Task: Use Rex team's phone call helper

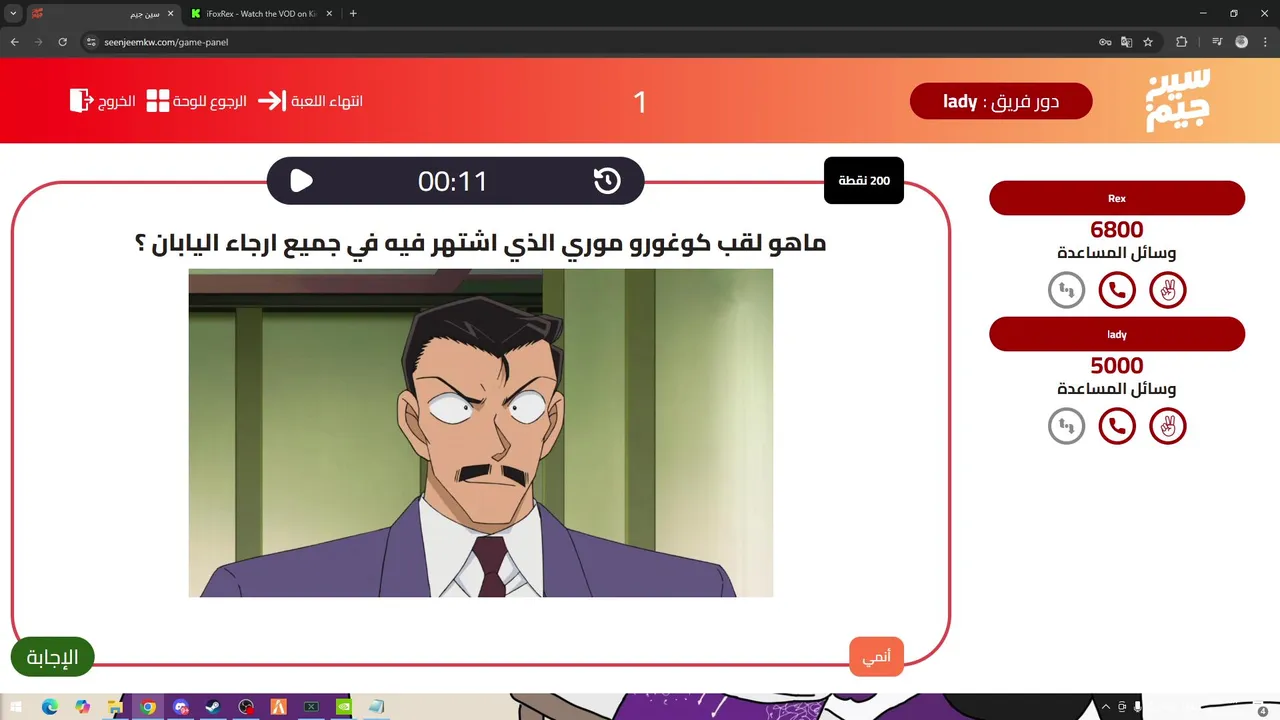Action: [x=1117, y=290]
